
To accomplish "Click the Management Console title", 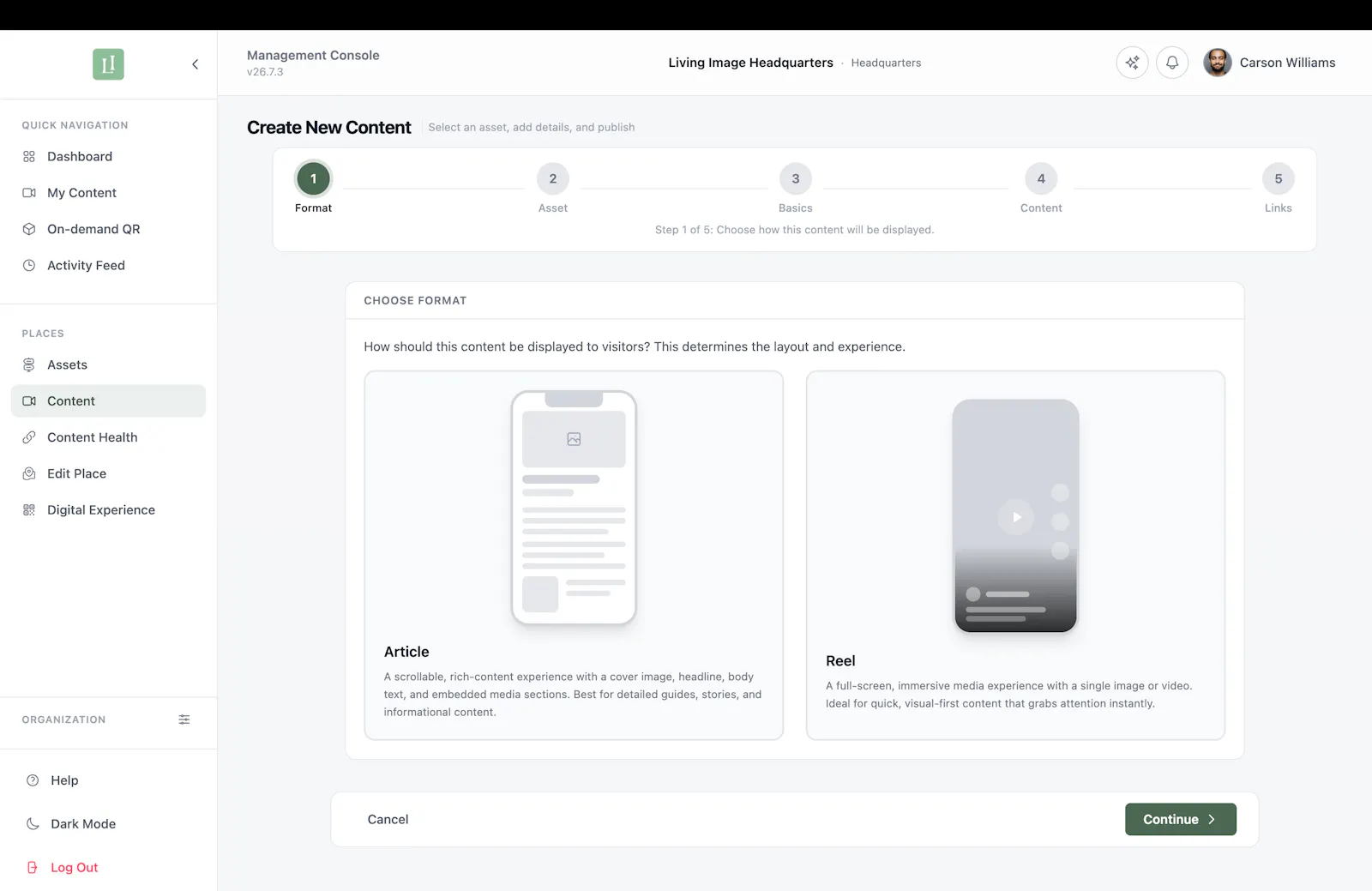I will click(313, 55).
